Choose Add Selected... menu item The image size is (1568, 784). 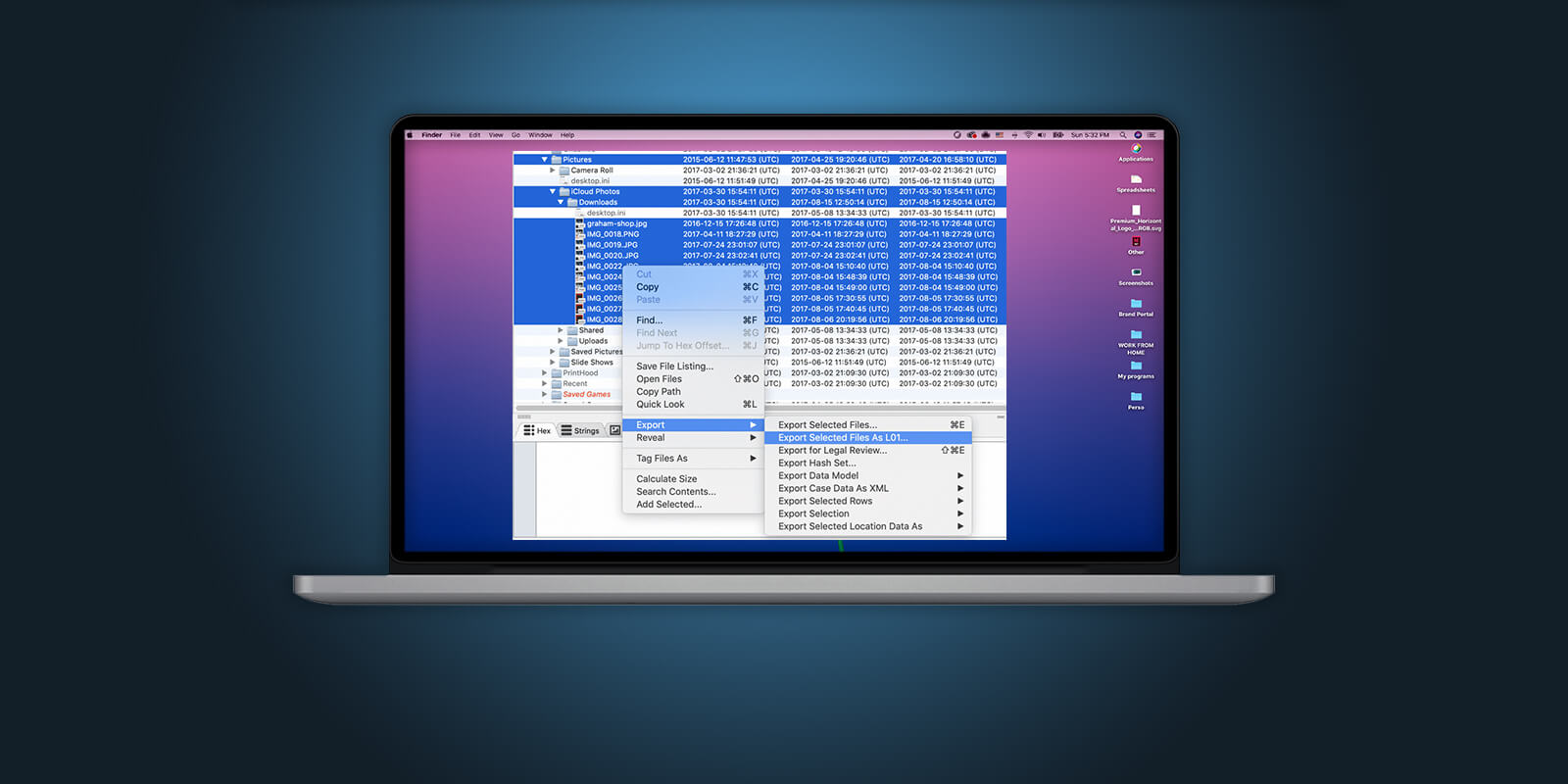click(694, 505)
